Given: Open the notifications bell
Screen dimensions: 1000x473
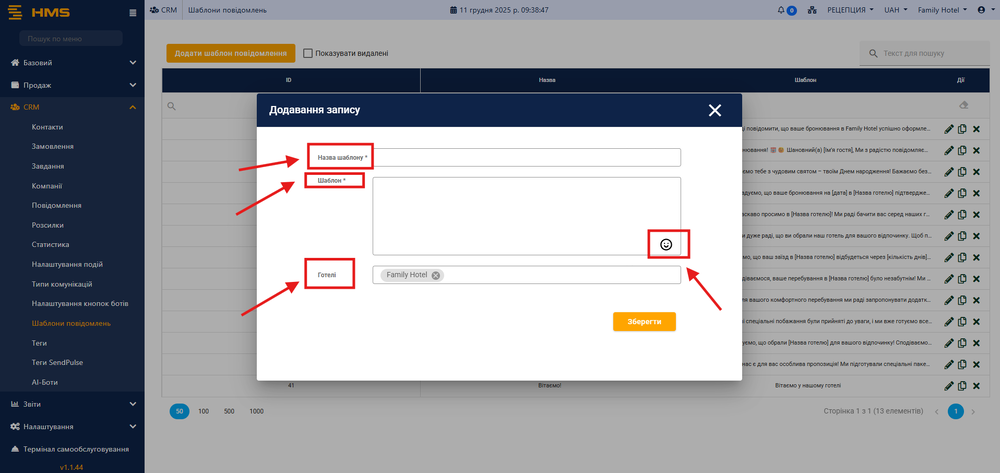Looking at the screenshot, I should point(781,9).
